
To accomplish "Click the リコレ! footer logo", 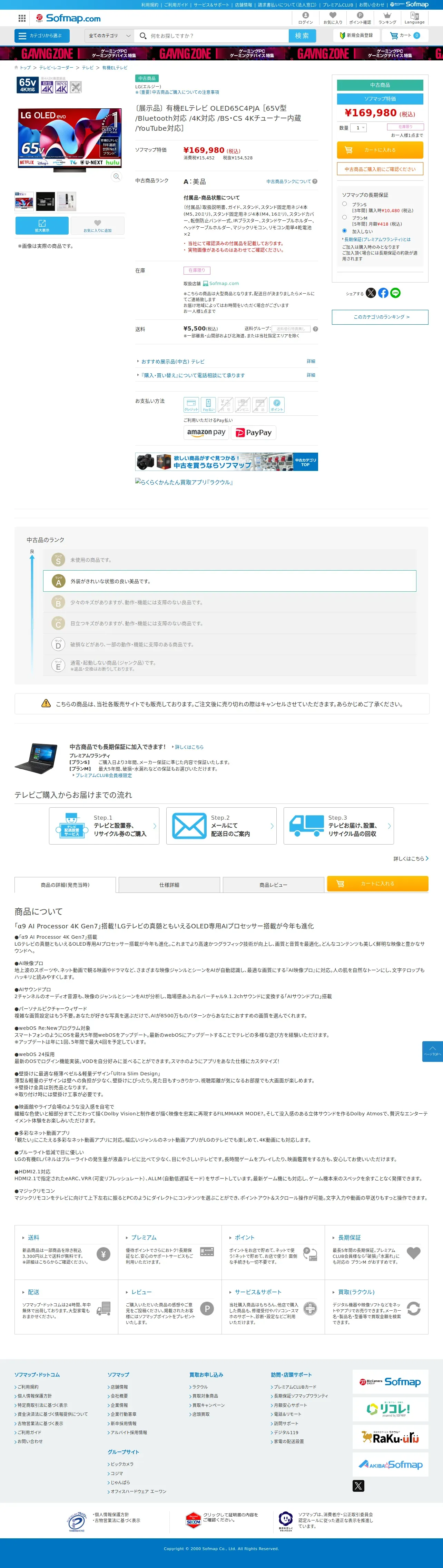I will (390, 1409).
